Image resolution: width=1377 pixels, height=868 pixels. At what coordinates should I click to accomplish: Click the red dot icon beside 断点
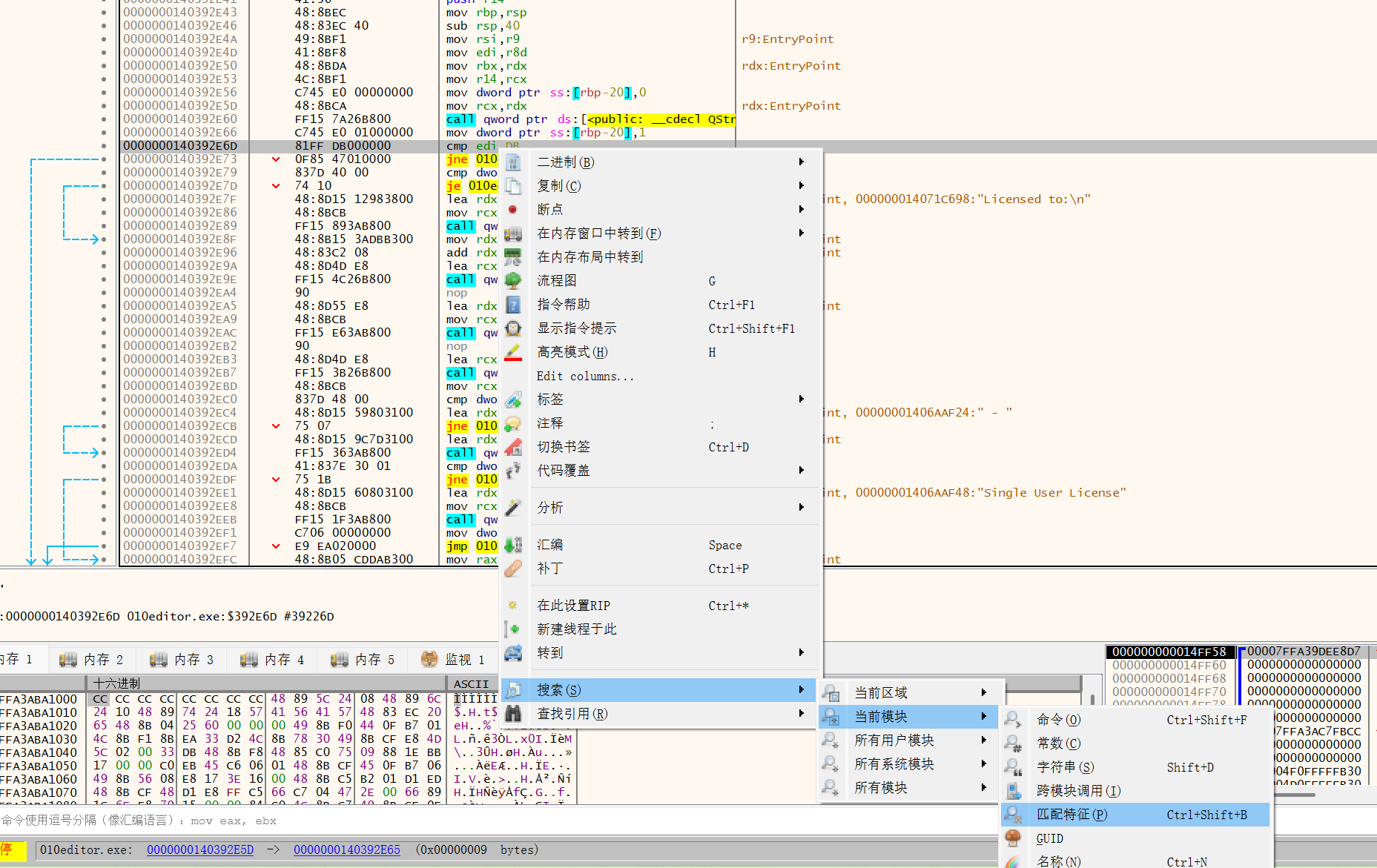[x=512, y=210]
